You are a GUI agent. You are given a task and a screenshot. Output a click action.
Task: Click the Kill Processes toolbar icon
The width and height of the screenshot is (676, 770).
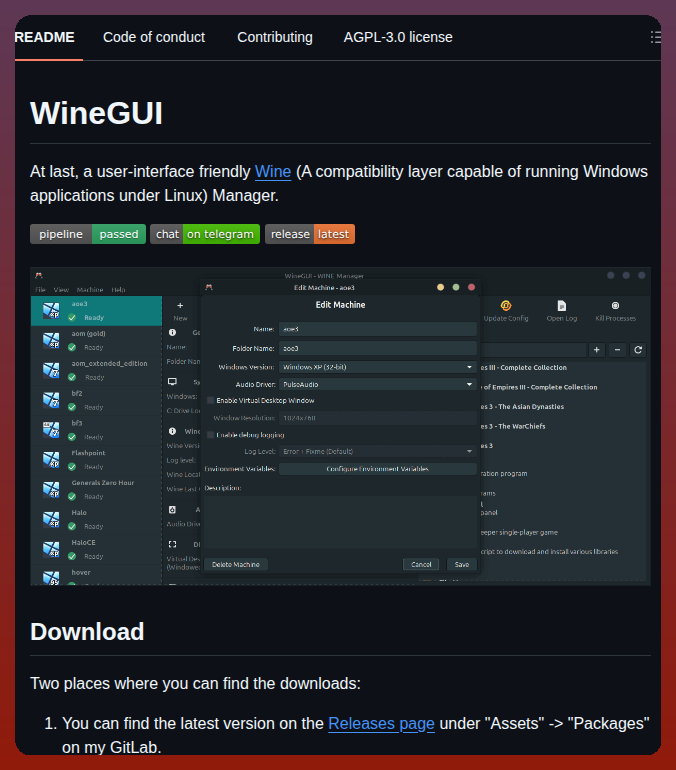coord(615,305)
